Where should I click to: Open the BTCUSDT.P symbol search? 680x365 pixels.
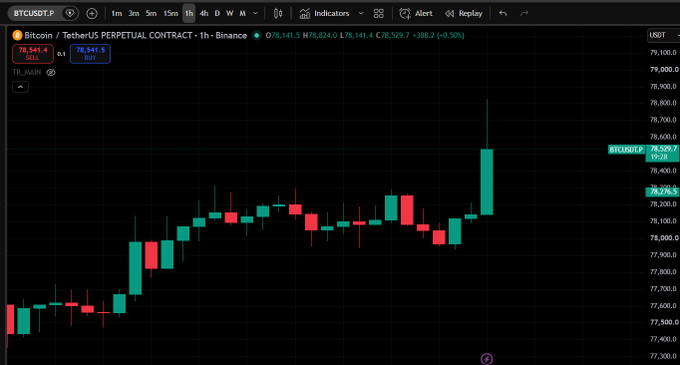coord(34,13)
